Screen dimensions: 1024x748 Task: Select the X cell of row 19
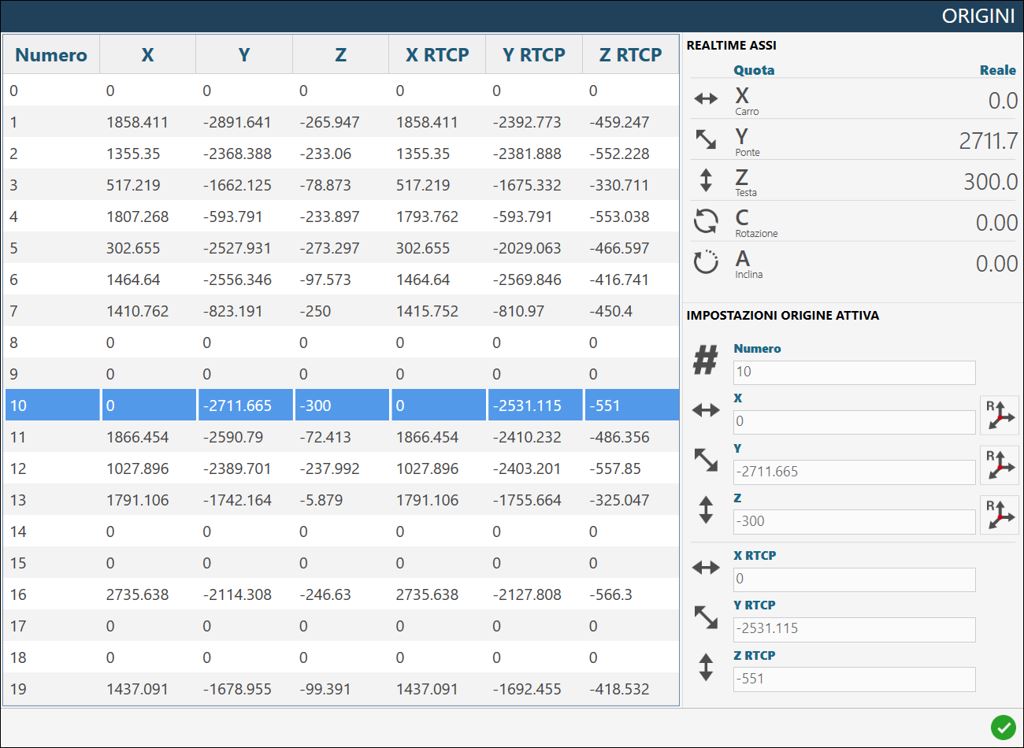pyautogui.click(x=148, y=689)
